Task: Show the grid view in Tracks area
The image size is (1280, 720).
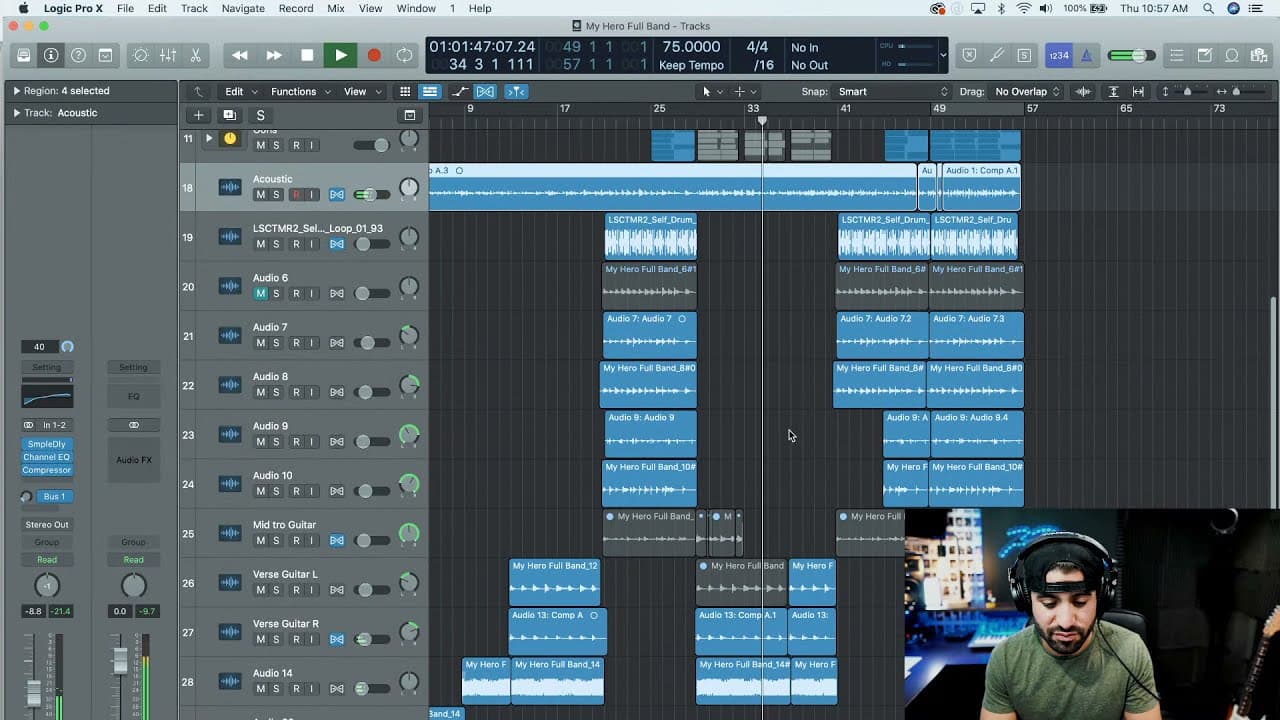Action: [405, 91]
